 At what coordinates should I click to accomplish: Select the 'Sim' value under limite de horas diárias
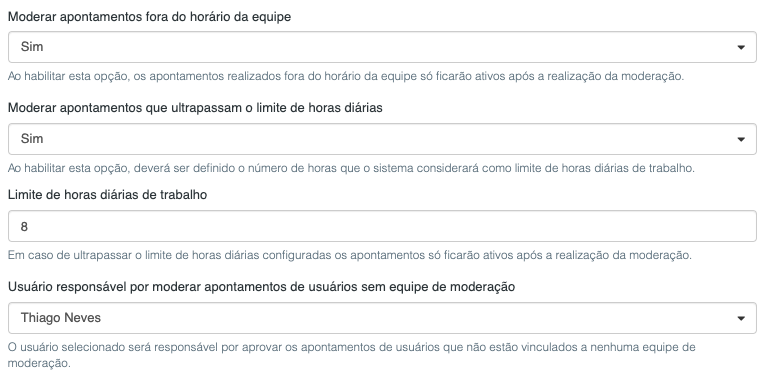click(x=32, y=139)
